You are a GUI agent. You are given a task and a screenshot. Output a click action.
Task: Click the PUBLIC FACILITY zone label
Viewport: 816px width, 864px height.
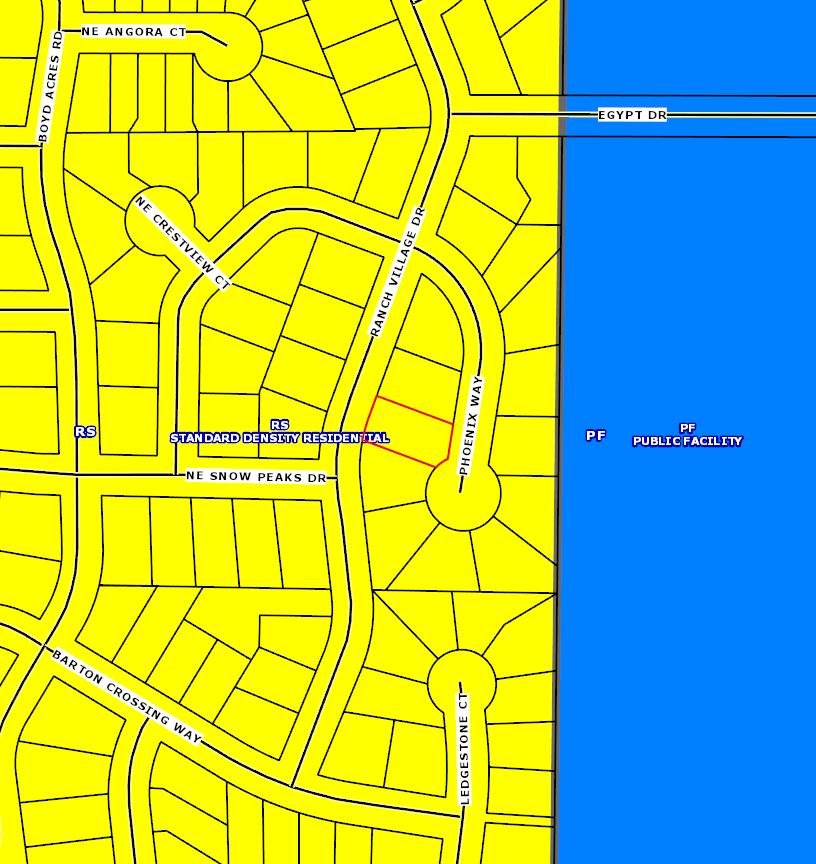coord(687,441)
